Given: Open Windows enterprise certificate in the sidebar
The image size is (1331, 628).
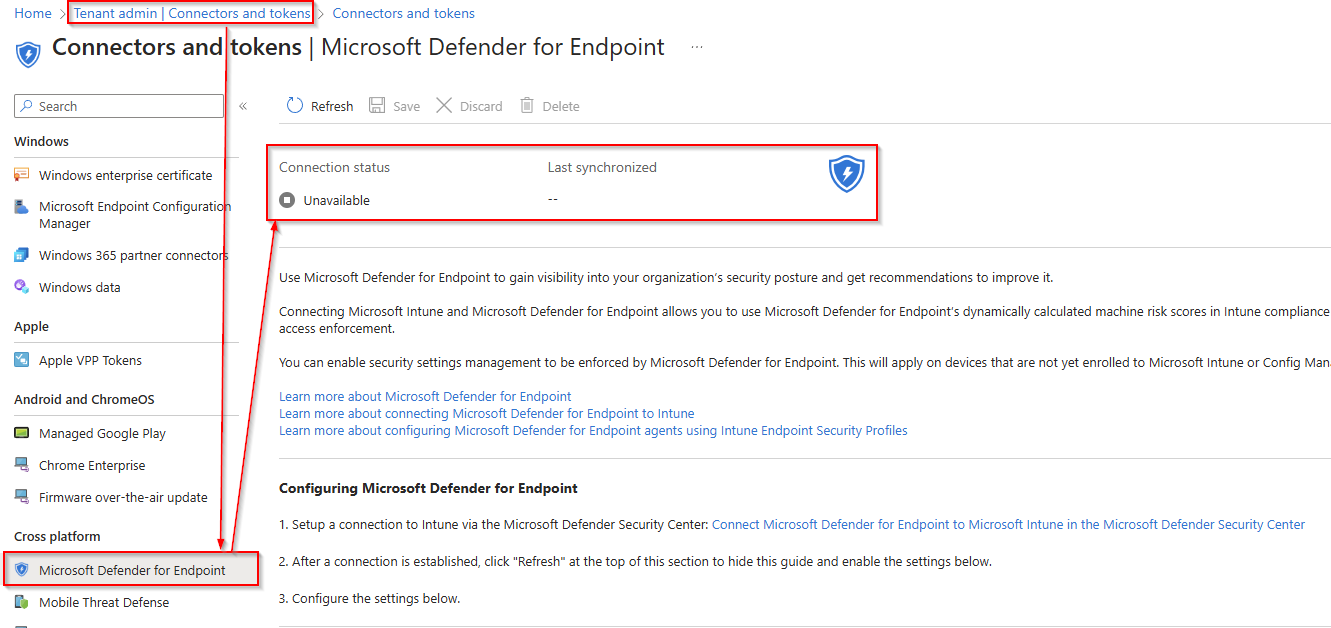Looking at the screenshot, I should [x=126, y=175].
